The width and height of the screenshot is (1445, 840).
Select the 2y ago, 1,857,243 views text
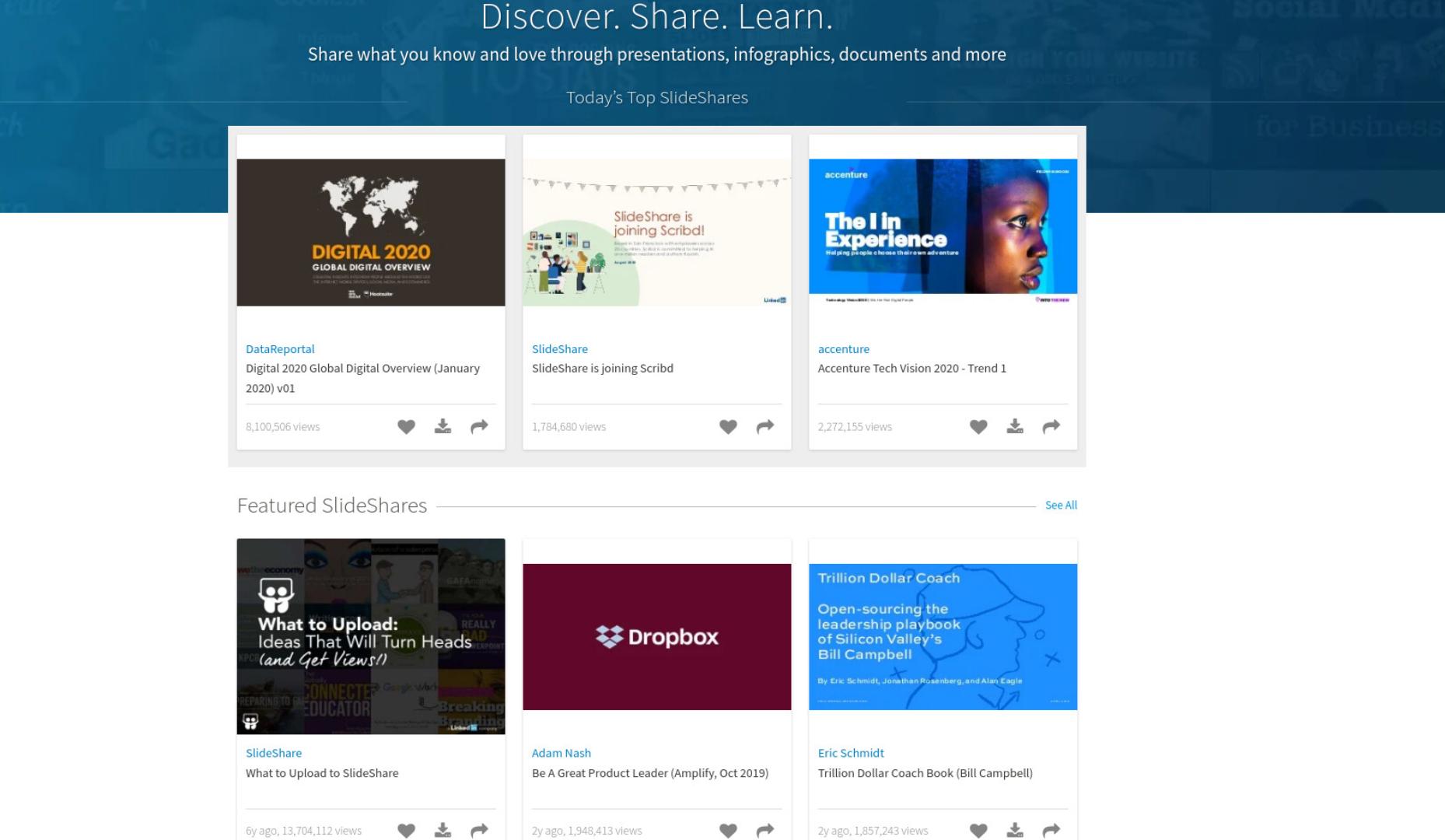click(x=873, y=831)
